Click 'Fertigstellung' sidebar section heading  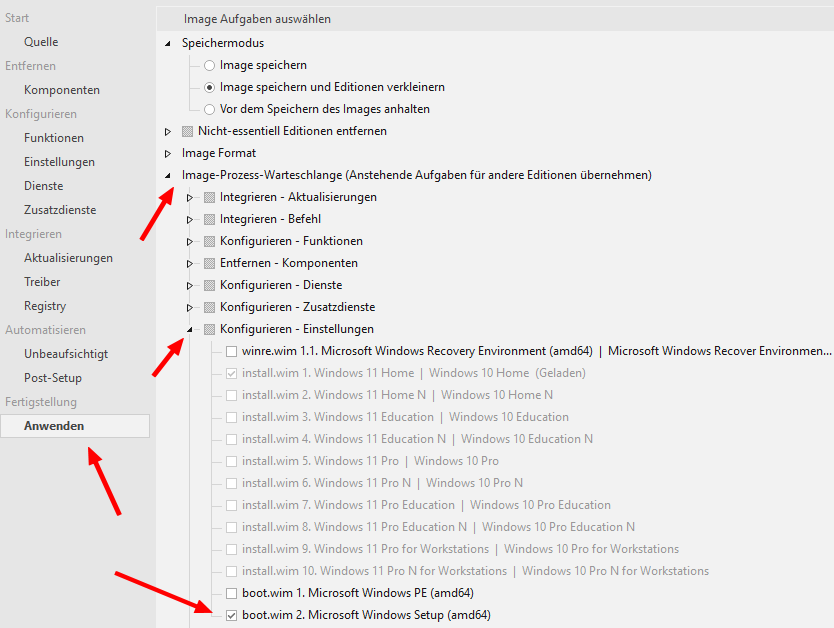click(41, 402)
